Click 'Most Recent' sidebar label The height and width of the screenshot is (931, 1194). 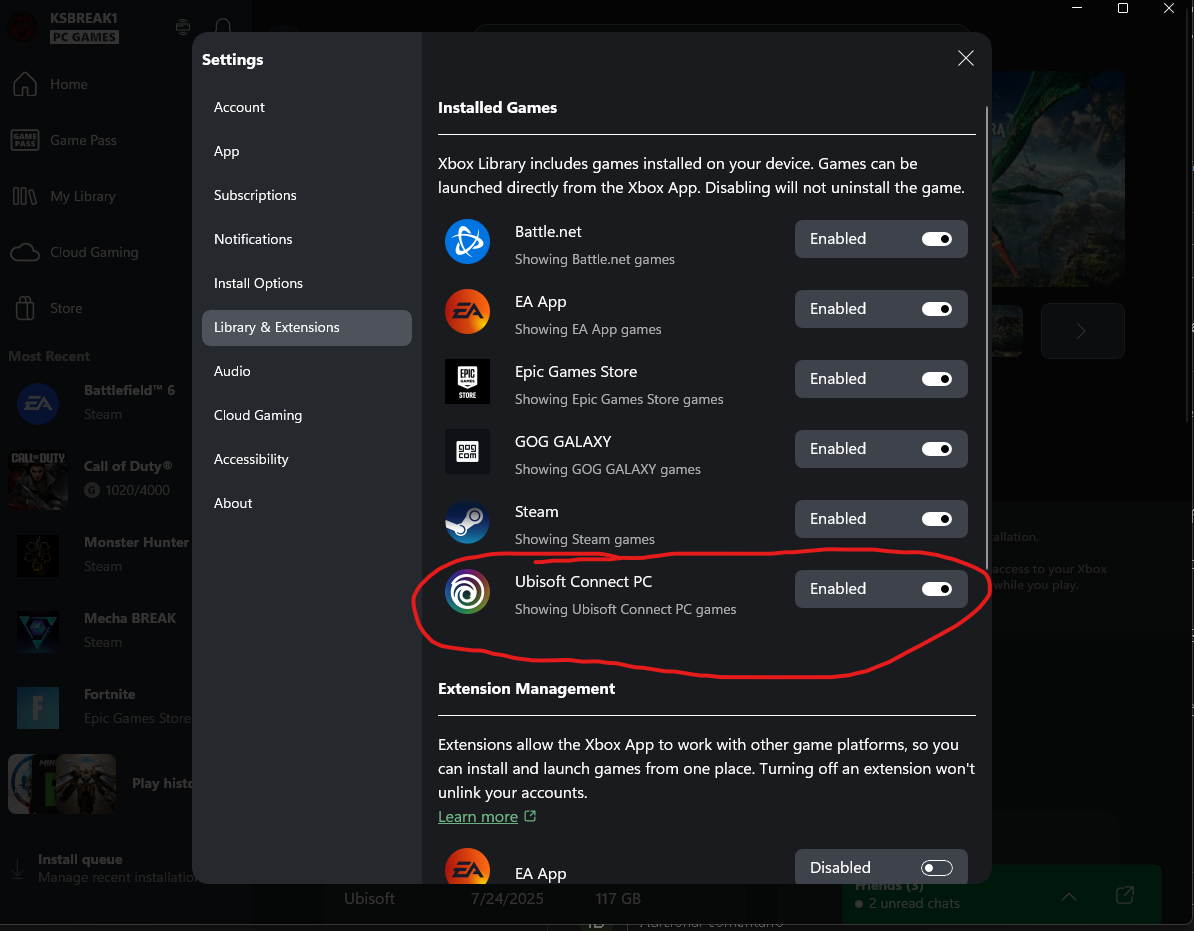coord(49,356)
